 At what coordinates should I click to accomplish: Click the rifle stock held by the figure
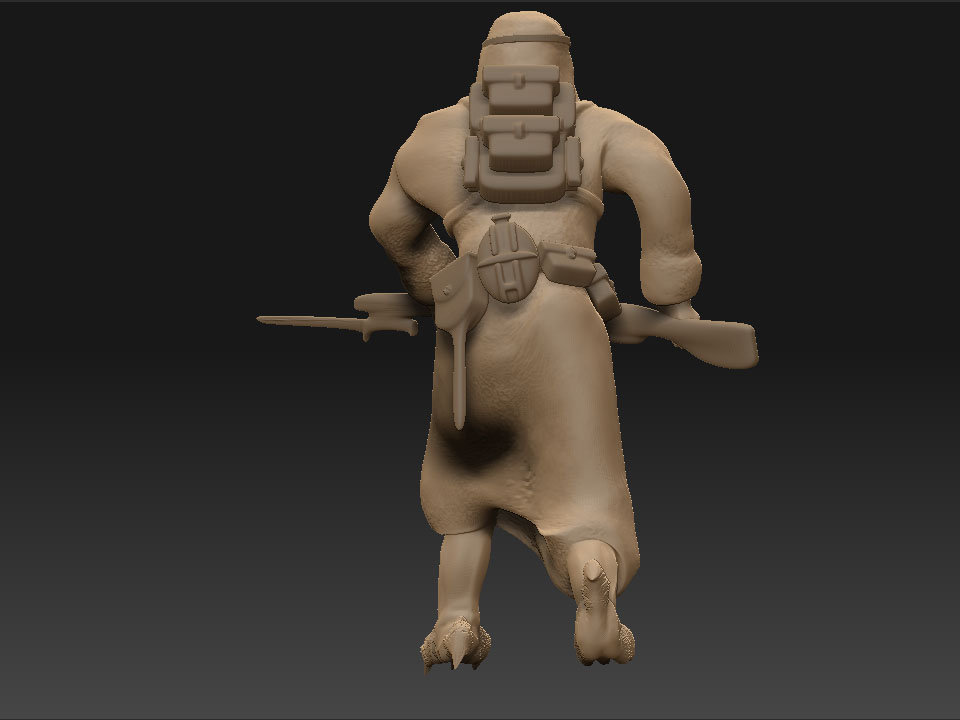click(x=710, y=341)
